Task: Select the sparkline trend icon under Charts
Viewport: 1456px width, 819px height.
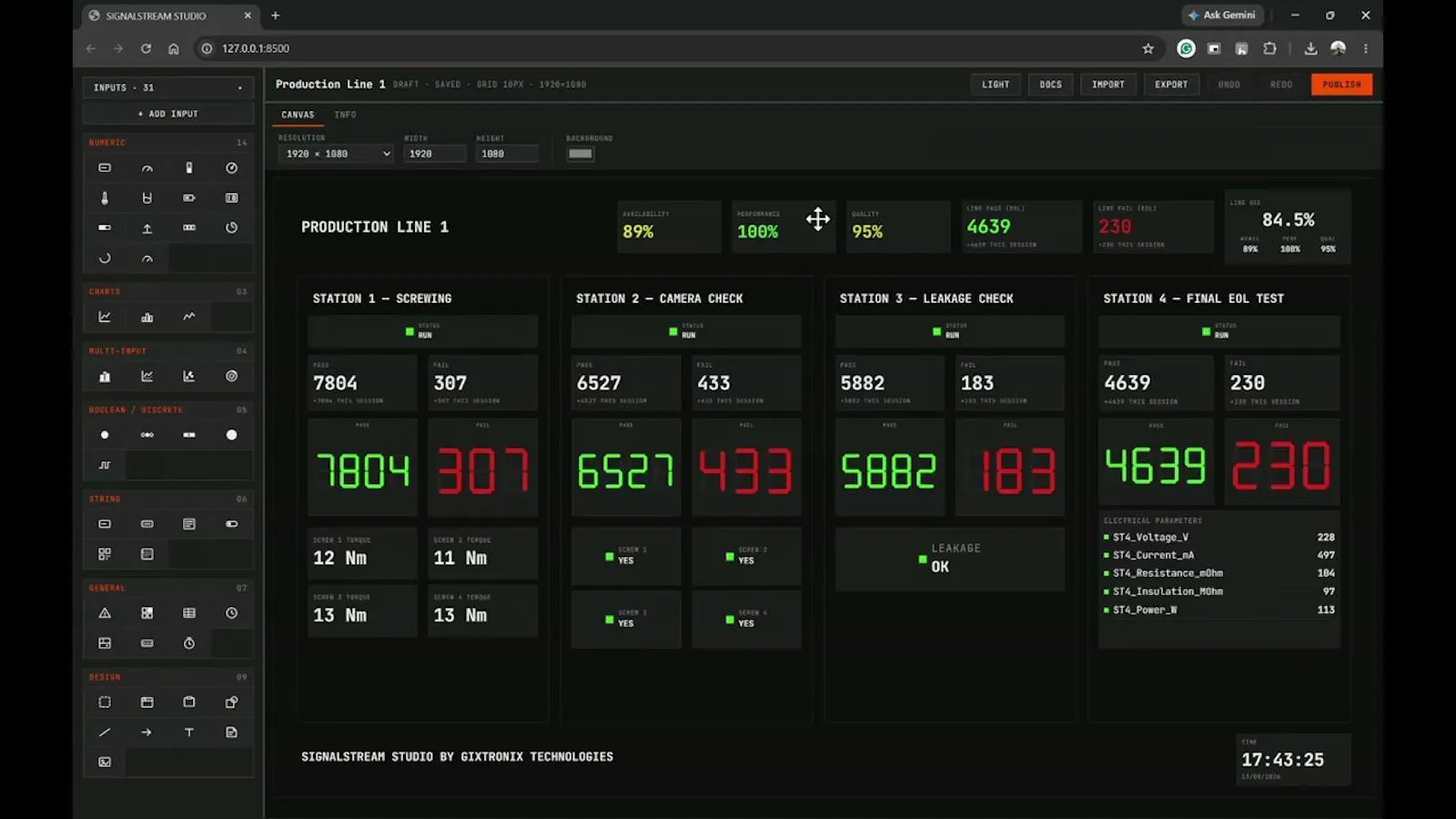Action: coord(189,317)
